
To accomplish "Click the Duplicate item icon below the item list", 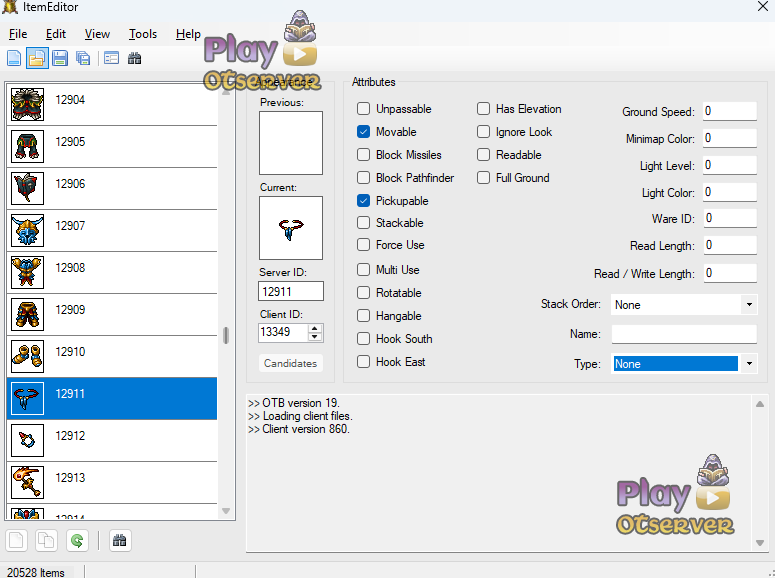I will 46,541.
